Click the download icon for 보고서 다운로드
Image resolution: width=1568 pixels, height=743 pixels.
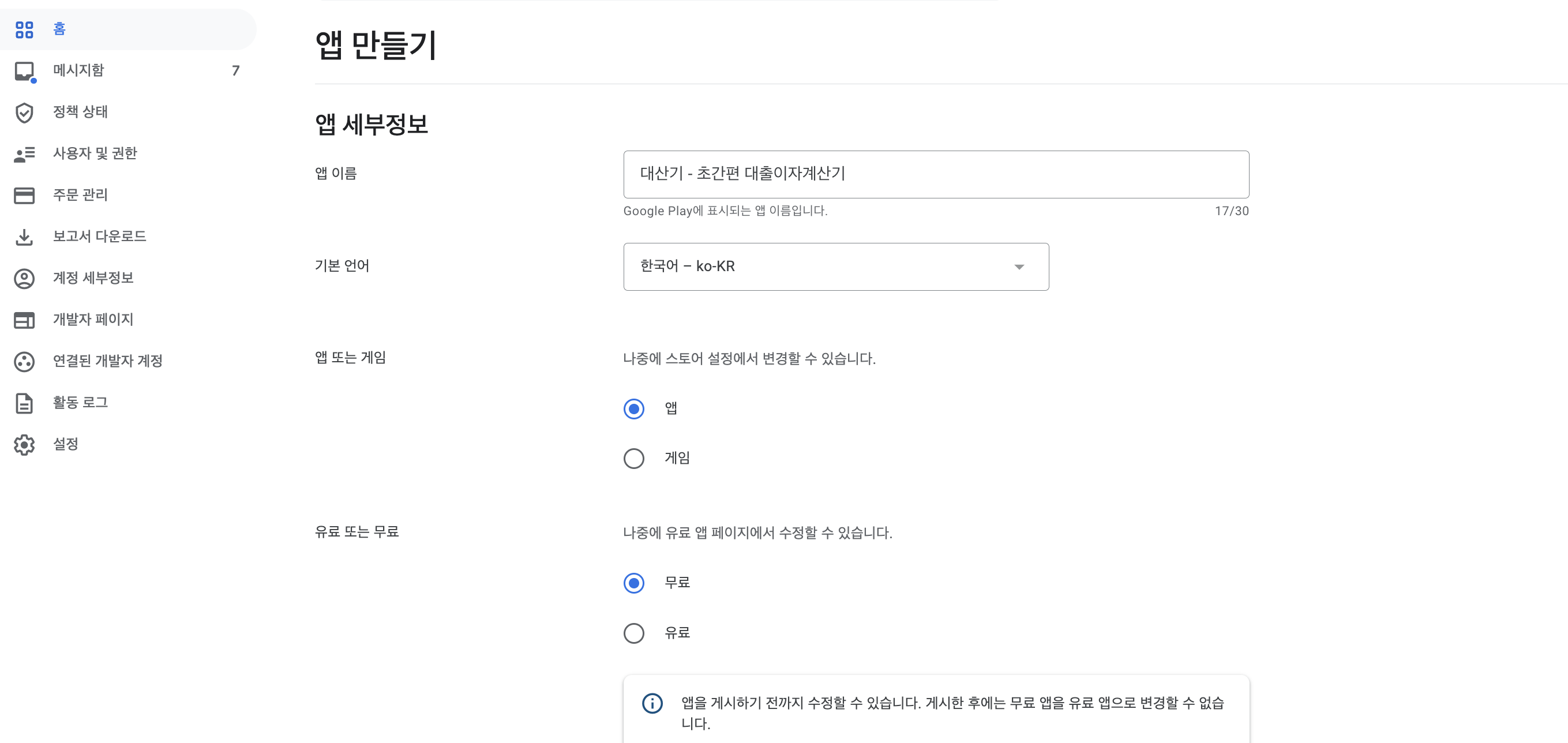tap(24, 237)
